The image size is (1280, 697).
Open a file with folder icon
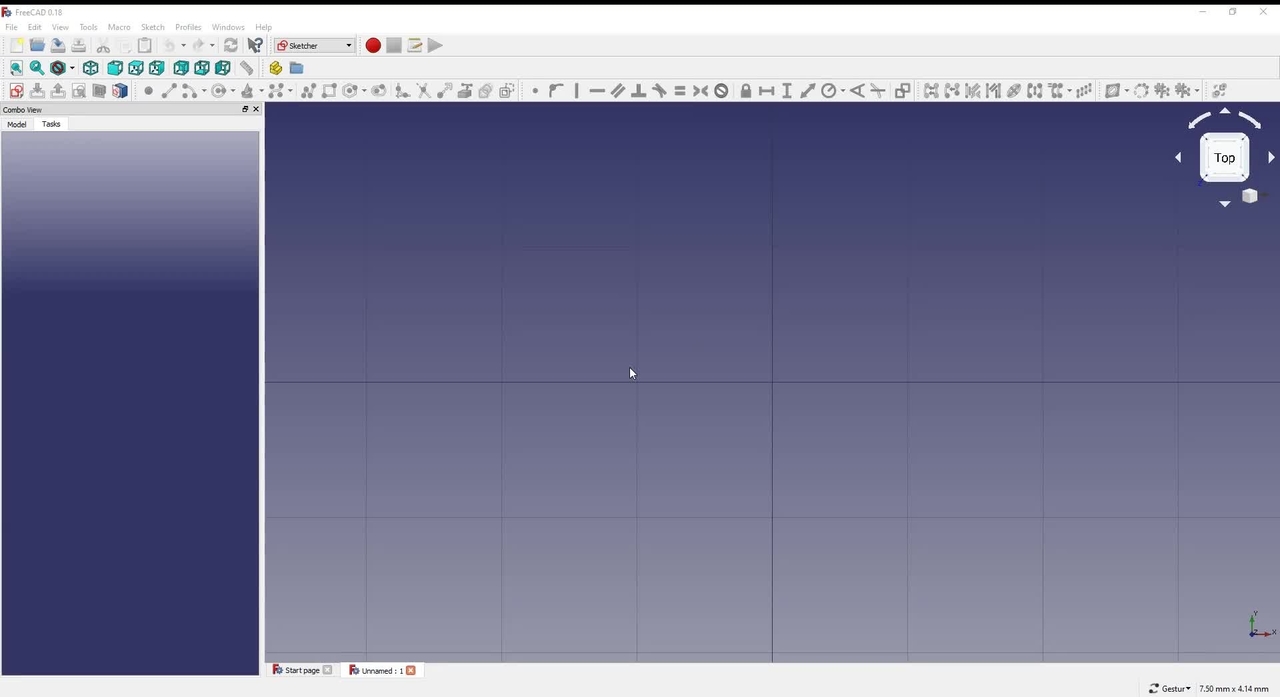tap(37, 45)
